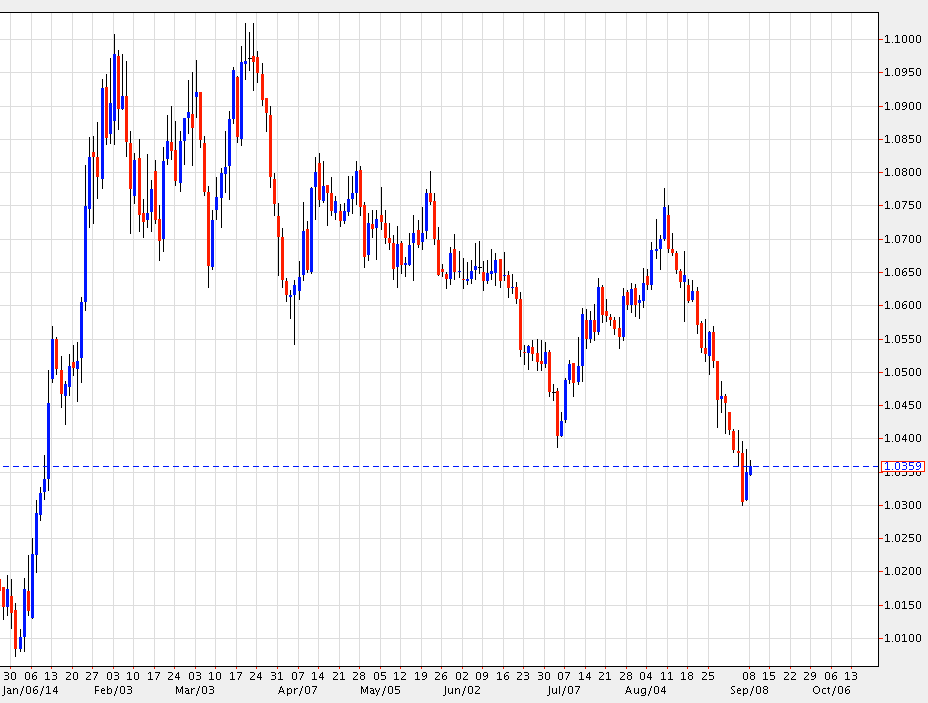Click the 1.0950 price axis label
This screenshot has width=928, height=703.
903,72
